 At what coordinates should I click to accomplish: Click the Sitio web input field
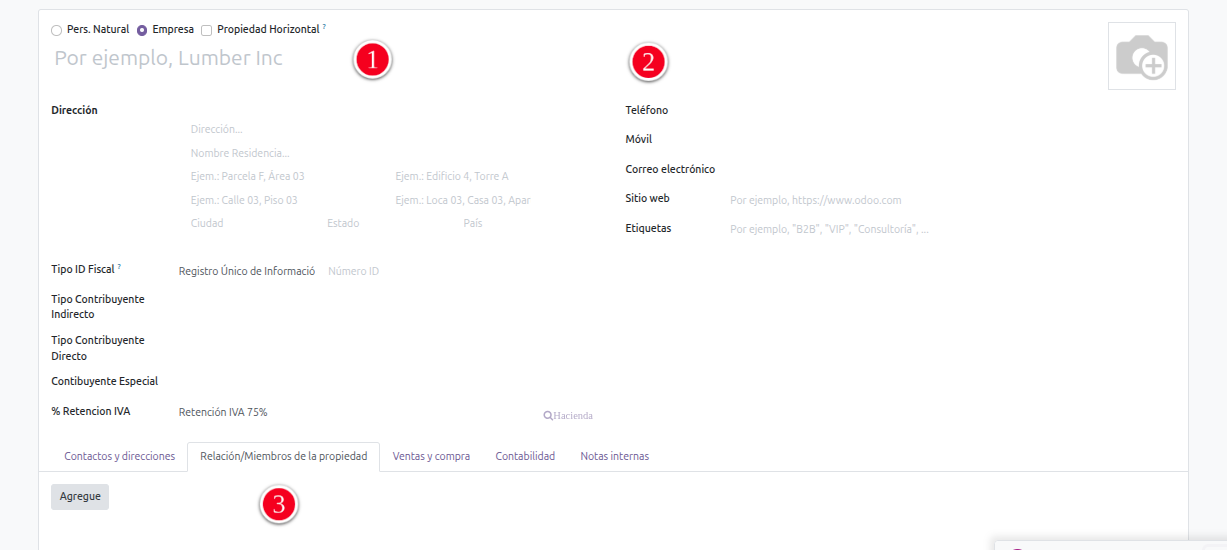(900, 200)
